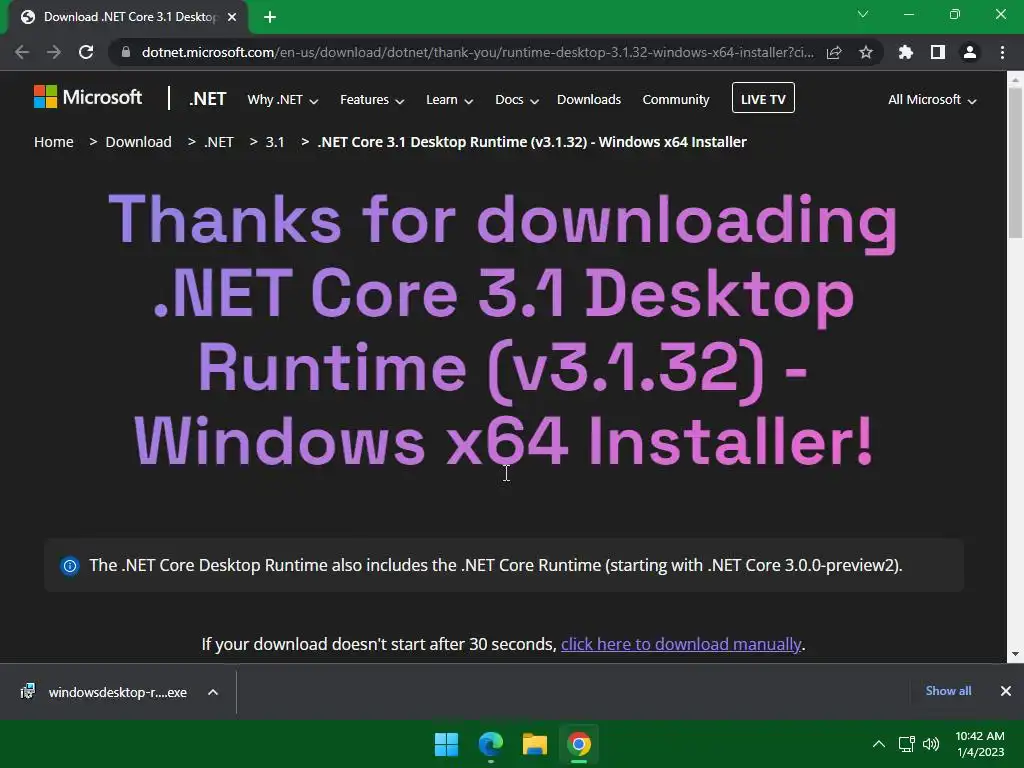Click Show all downloads
The image size is (1024, 768).
click(948, 691)
